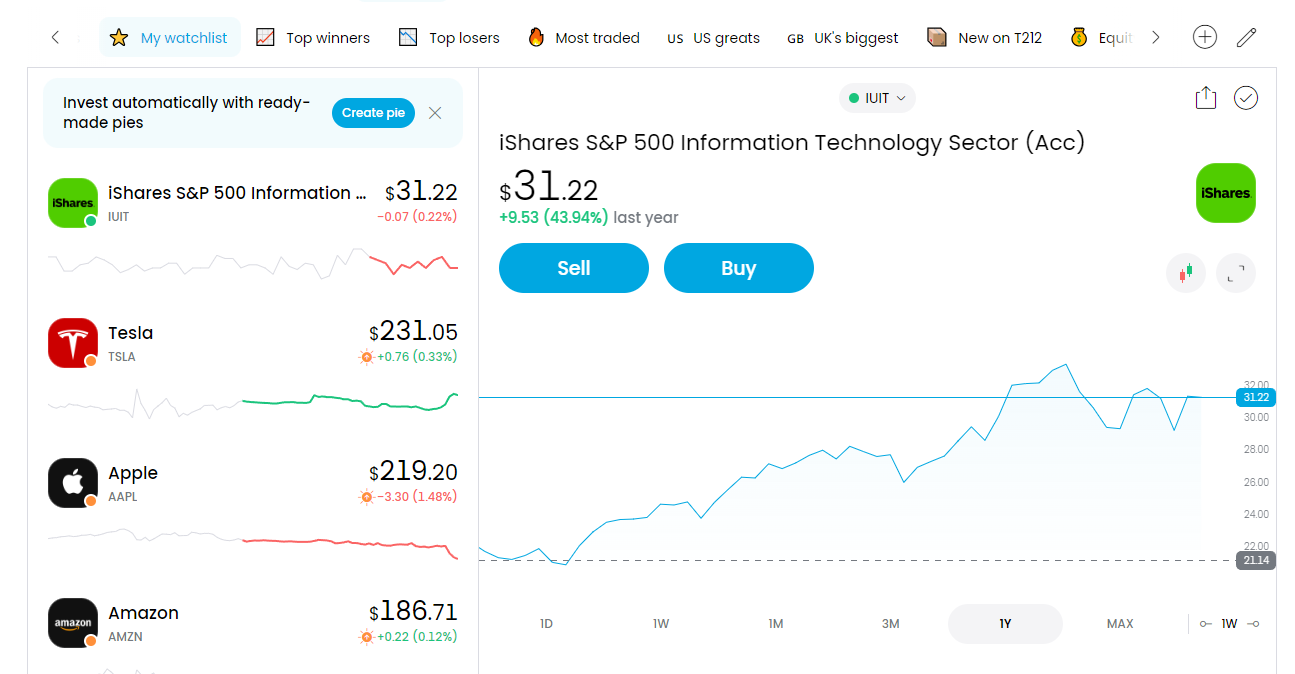Dismiss the ready-made pies banner
The height and width of the screenshot is (674, 1295).
pos(435,113)
